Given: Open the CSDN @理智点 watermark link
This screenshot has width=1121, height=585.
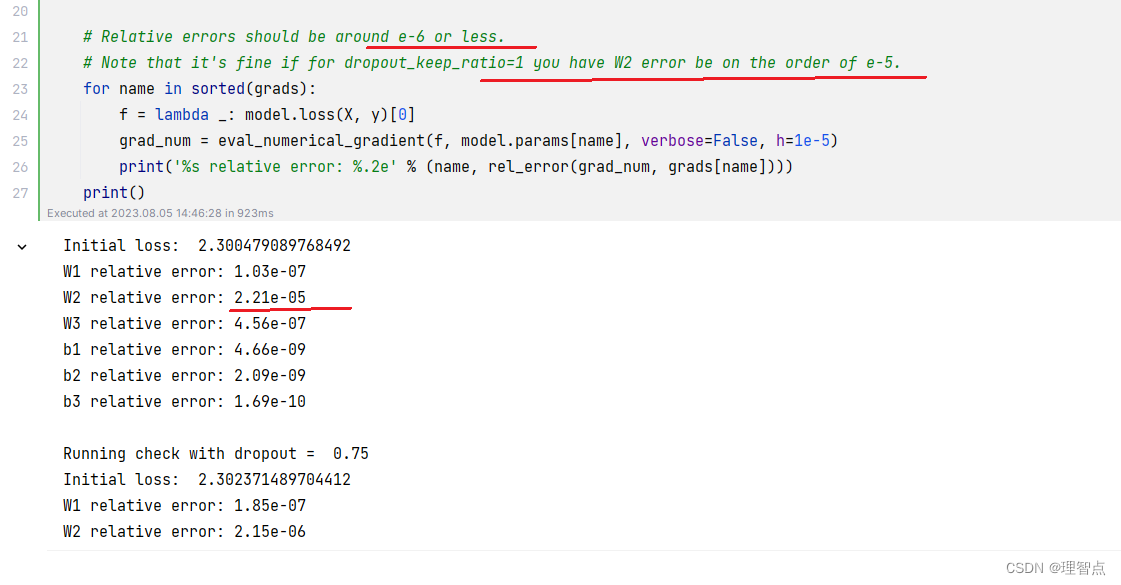Looking at the screenshot, I should click(1055, 567).
